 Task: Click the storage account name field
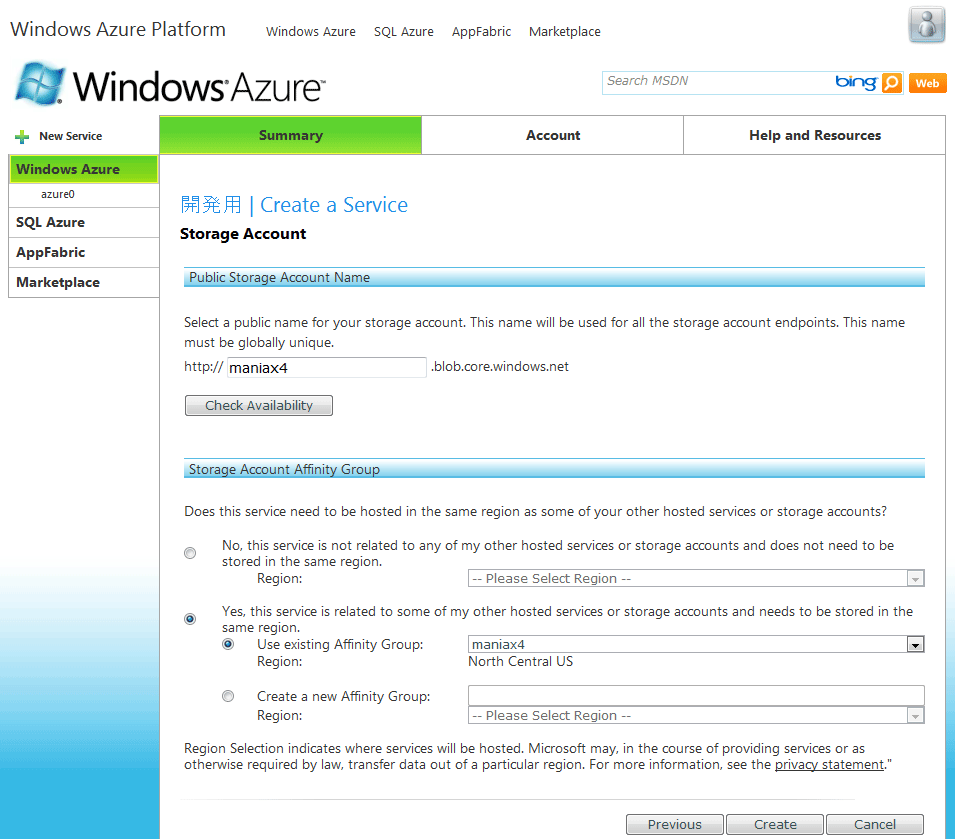click(326, 368)
